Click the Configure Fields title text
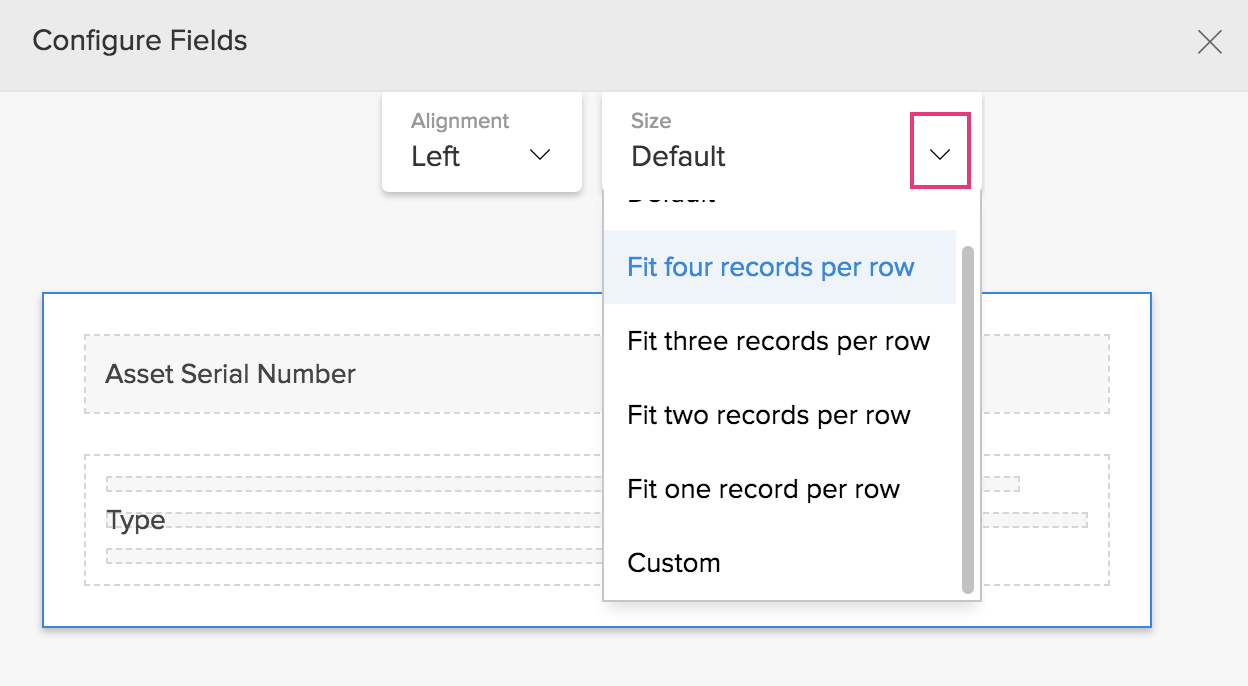 click(x=139, y=41)
